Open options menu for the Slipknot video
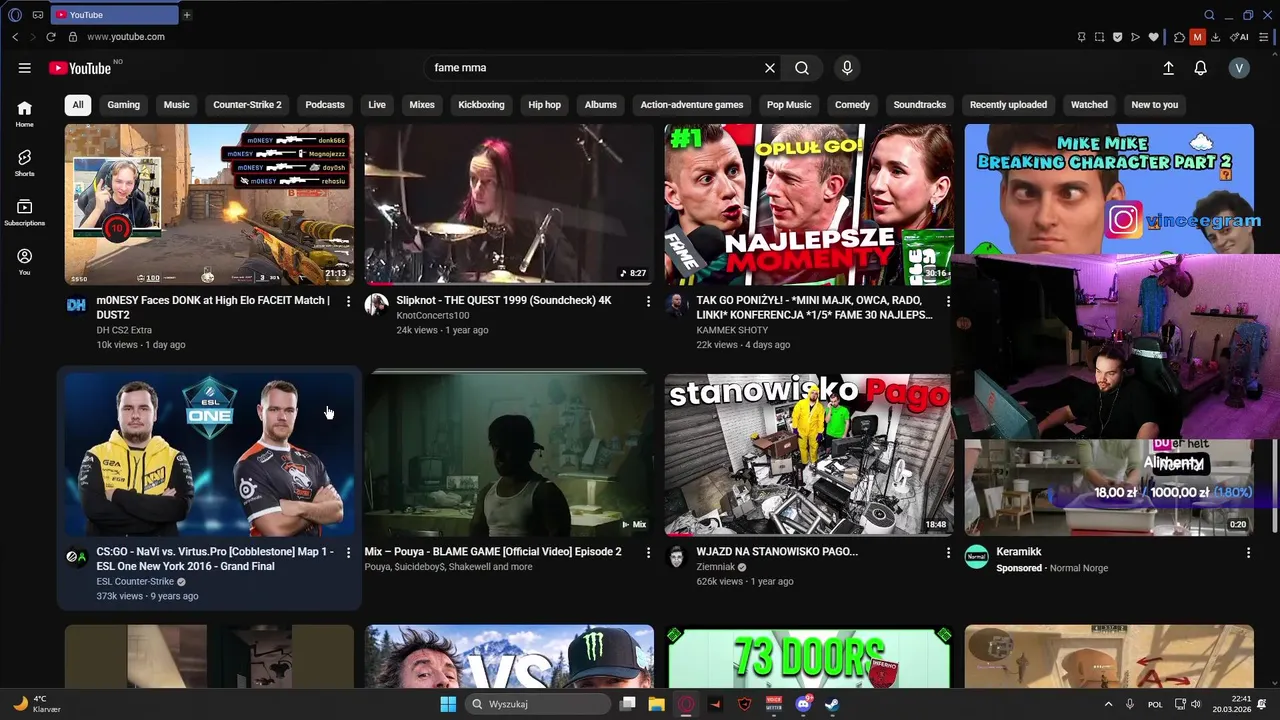 tap(648, 301)
